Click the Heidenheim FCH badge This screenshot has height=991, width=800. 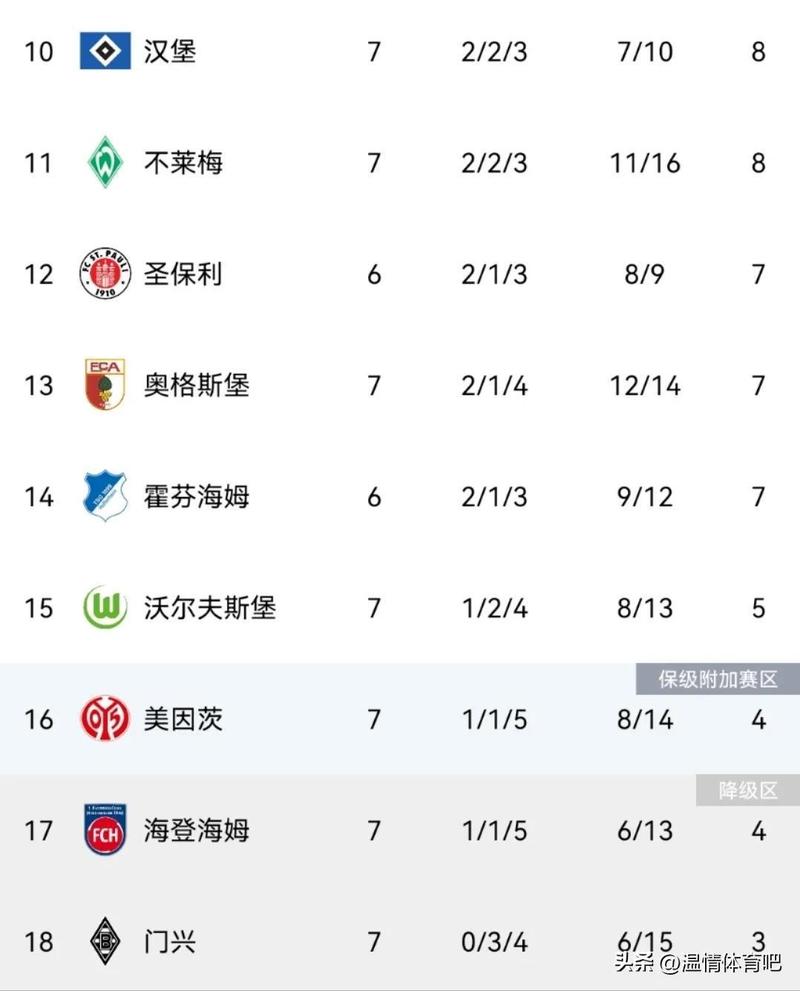pos(105,830)
